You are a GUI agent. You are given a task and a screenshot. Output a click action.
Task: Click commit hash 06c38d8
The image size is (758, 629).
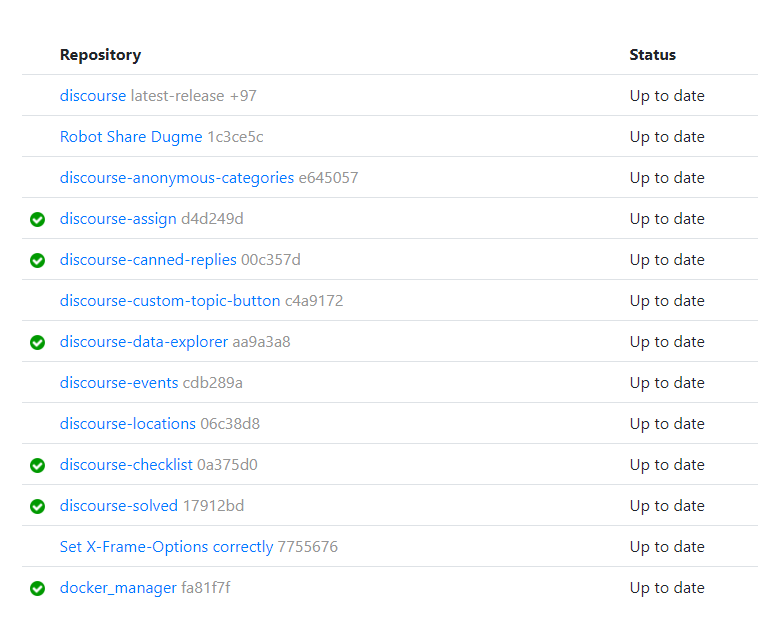[230, 424]
